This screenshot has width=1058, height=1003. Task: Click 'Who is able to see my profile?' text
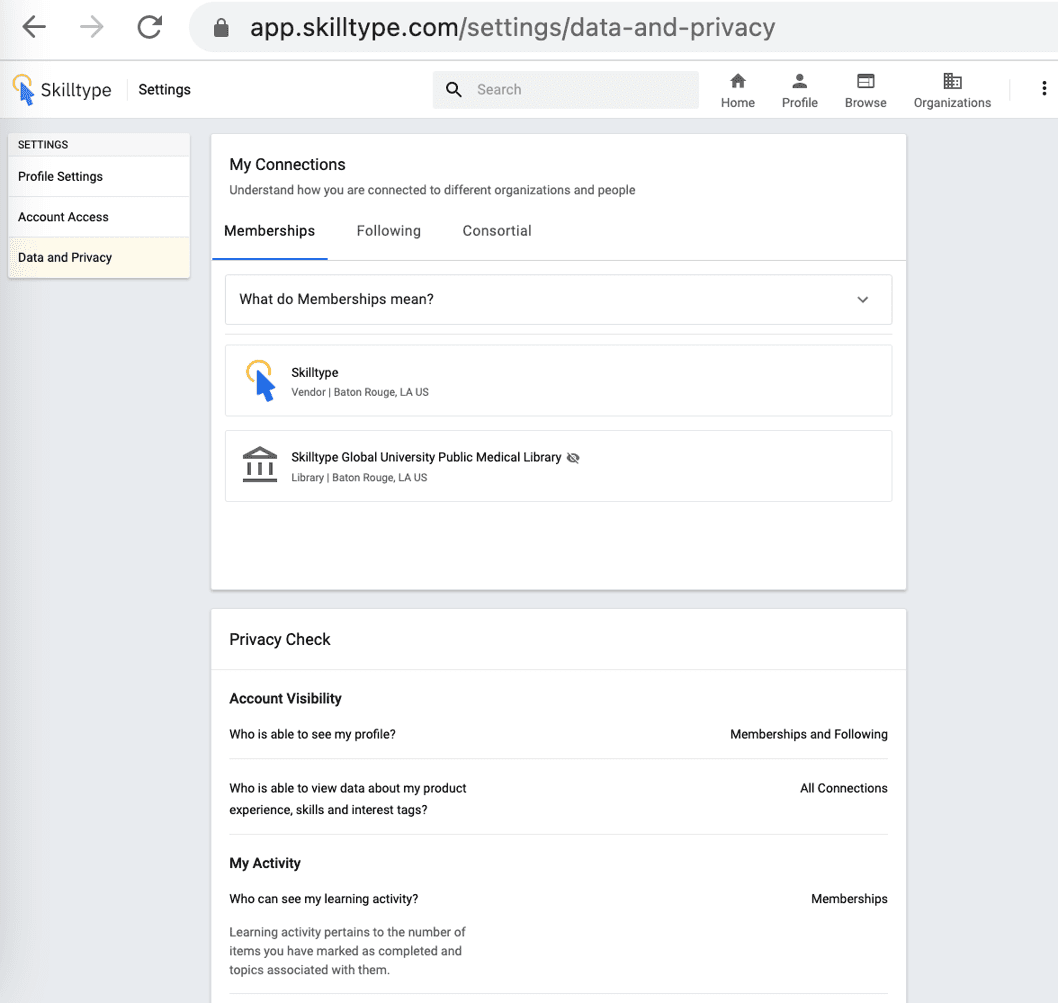point(312,734)
